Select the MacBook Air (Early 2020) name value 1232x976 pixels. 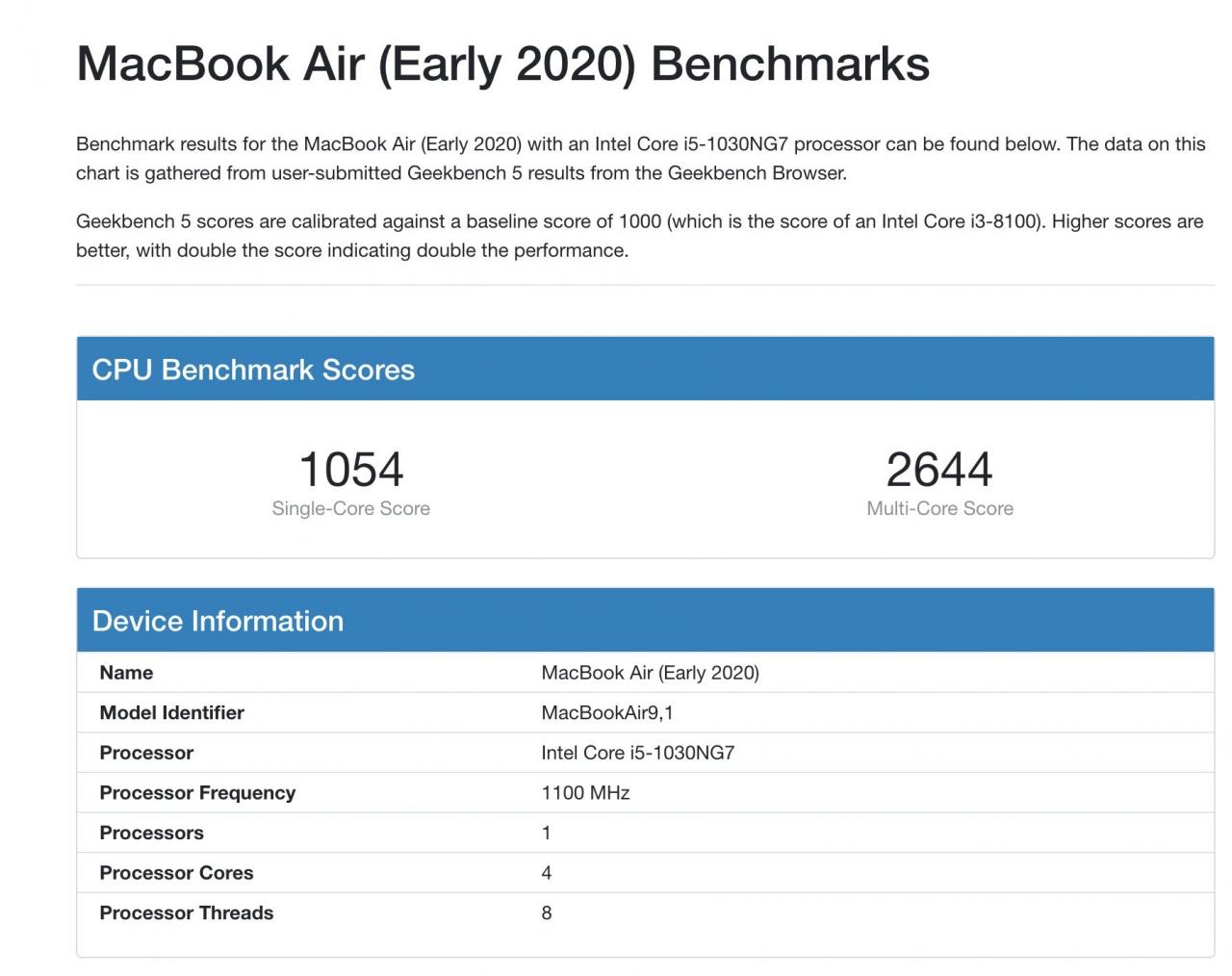click(650, 673)
